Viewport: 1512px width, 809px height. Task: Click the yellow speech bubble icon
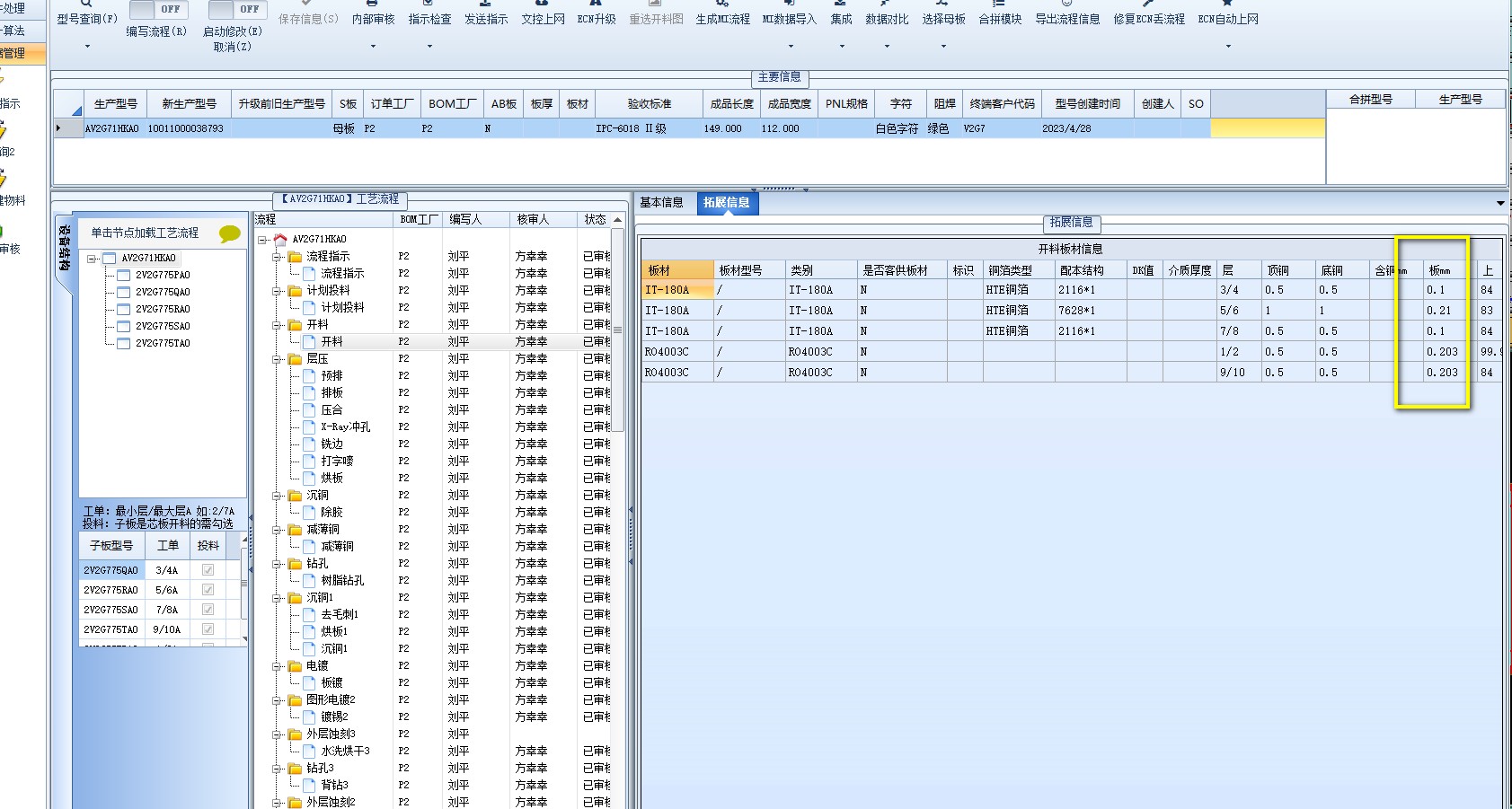[230, 233]
